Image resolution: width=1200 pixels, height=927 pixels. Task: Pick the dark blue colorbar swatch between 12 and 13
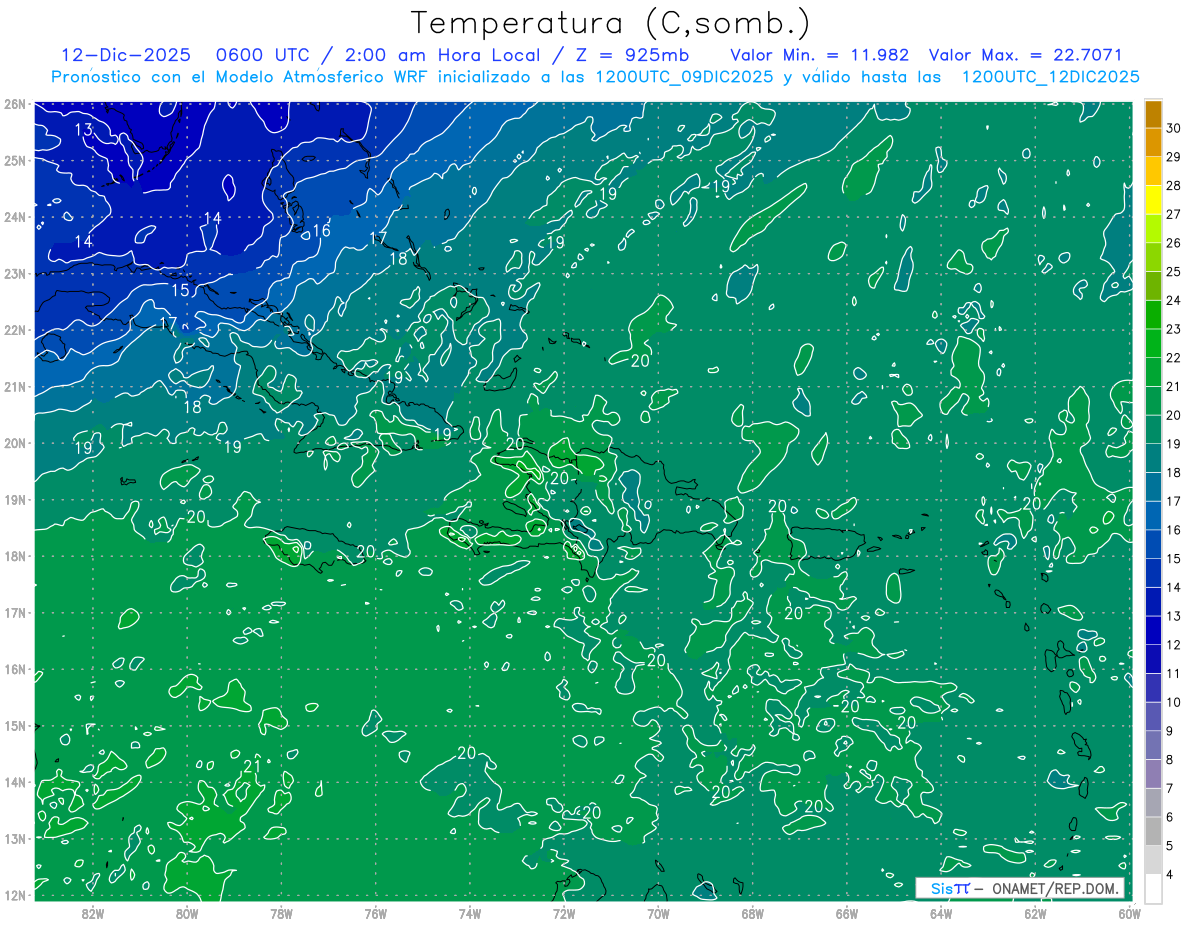(1153, 630)
